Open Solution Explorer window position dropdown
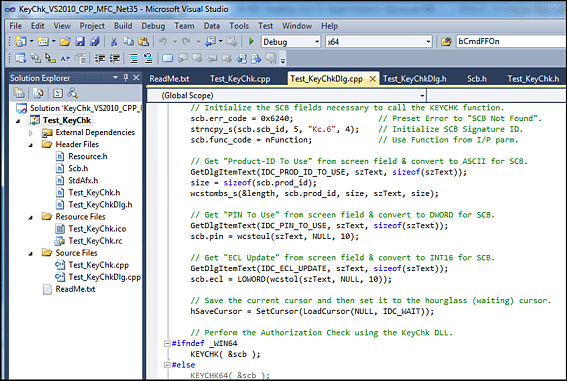This screenshot has width=567, height=381. (x=115, y=78)
